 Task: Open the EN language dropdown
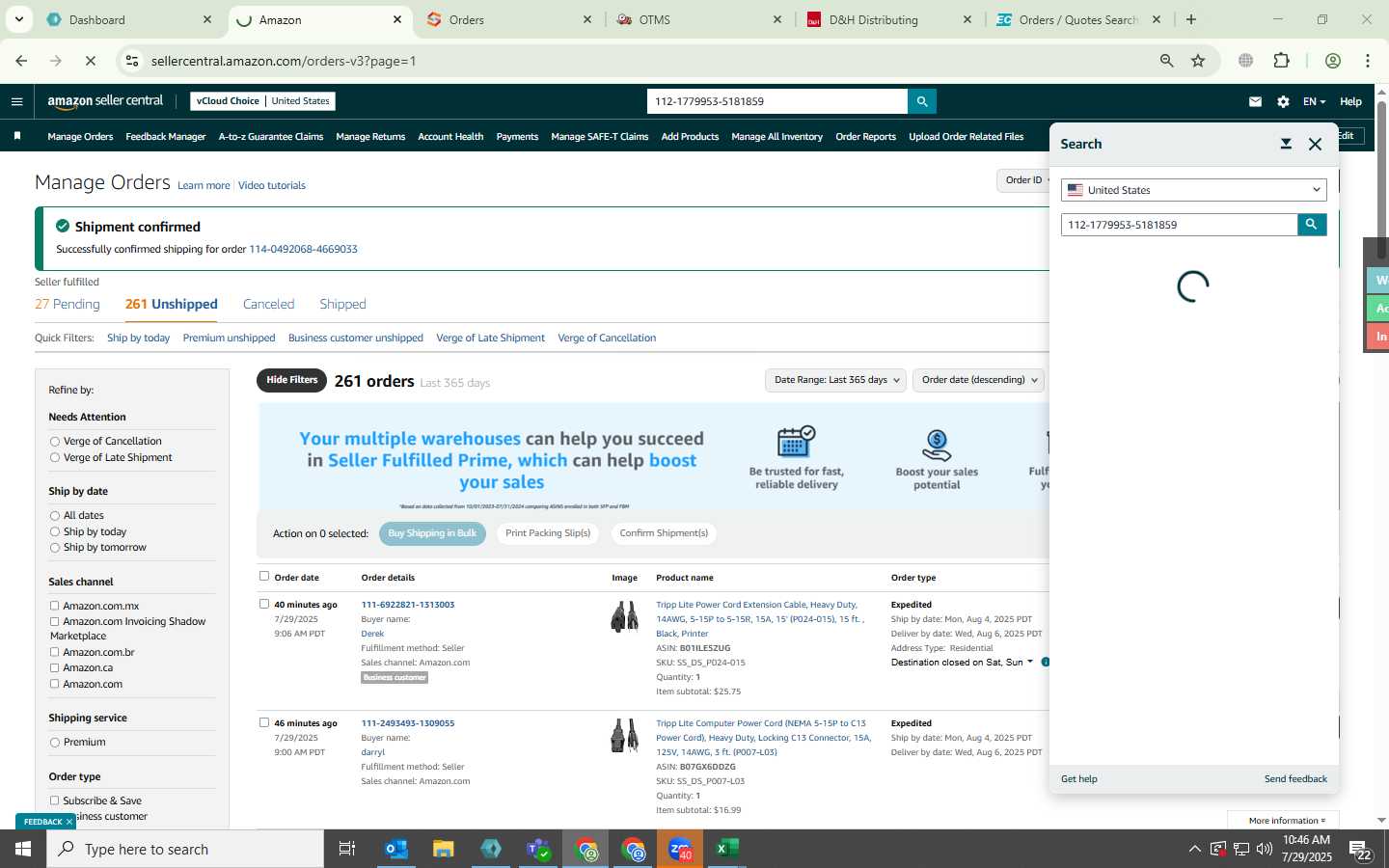(x=1314, y=101)
